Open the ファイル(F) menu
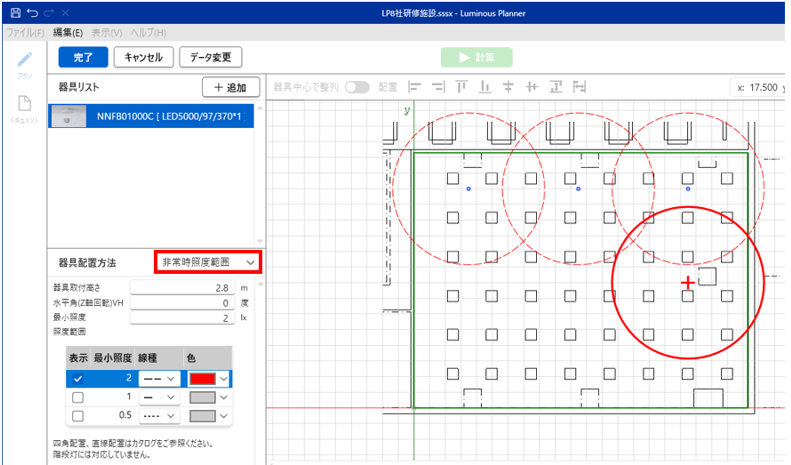791x465 pixels. (25, 33)
